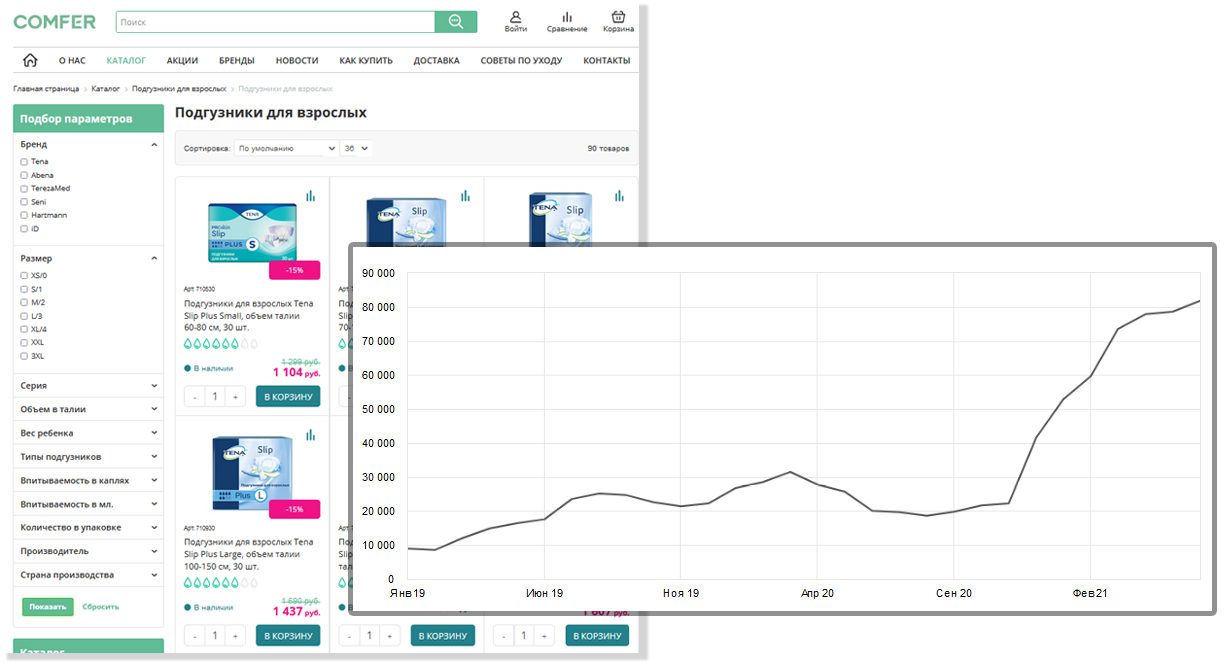Go to the home page via house icon
Image resolution: width=1228 pixels, height=671 pixels.
pyautogui.click(x=30, y=60)
